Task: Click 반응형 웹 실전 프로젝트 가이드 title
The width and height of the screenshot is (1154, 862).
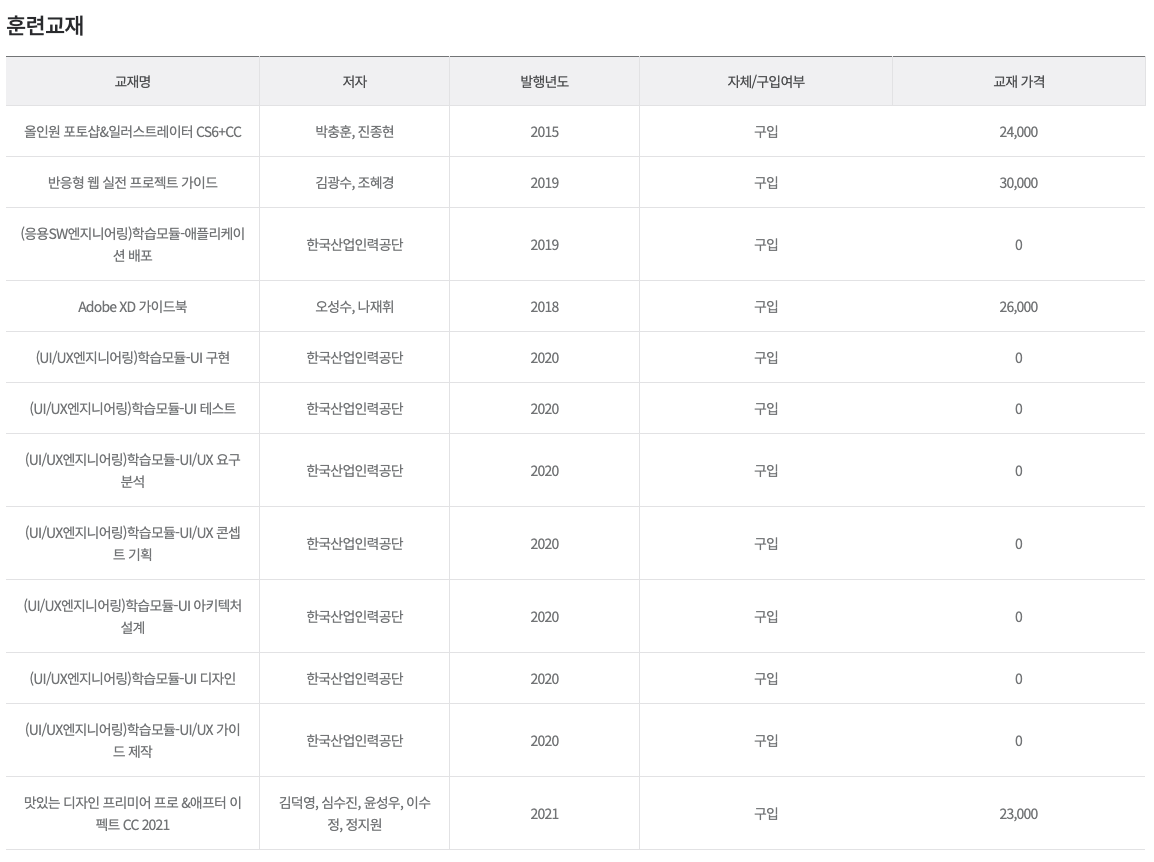Action: click(132, 183)
